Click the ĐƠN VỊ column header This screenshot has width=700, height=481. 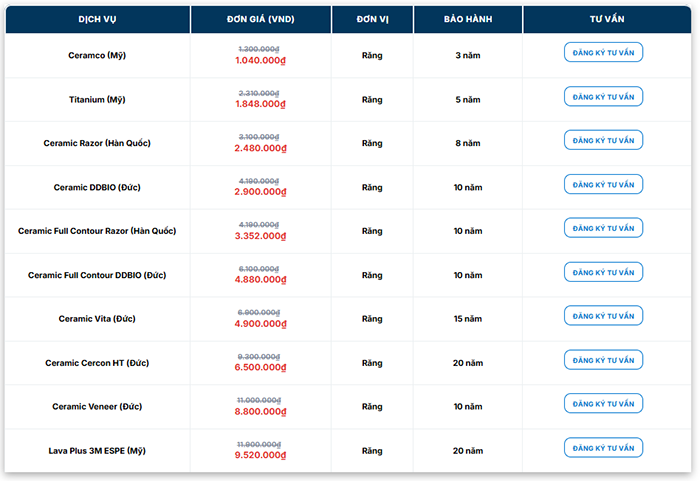pyautogui.click(x=373, y=19)
